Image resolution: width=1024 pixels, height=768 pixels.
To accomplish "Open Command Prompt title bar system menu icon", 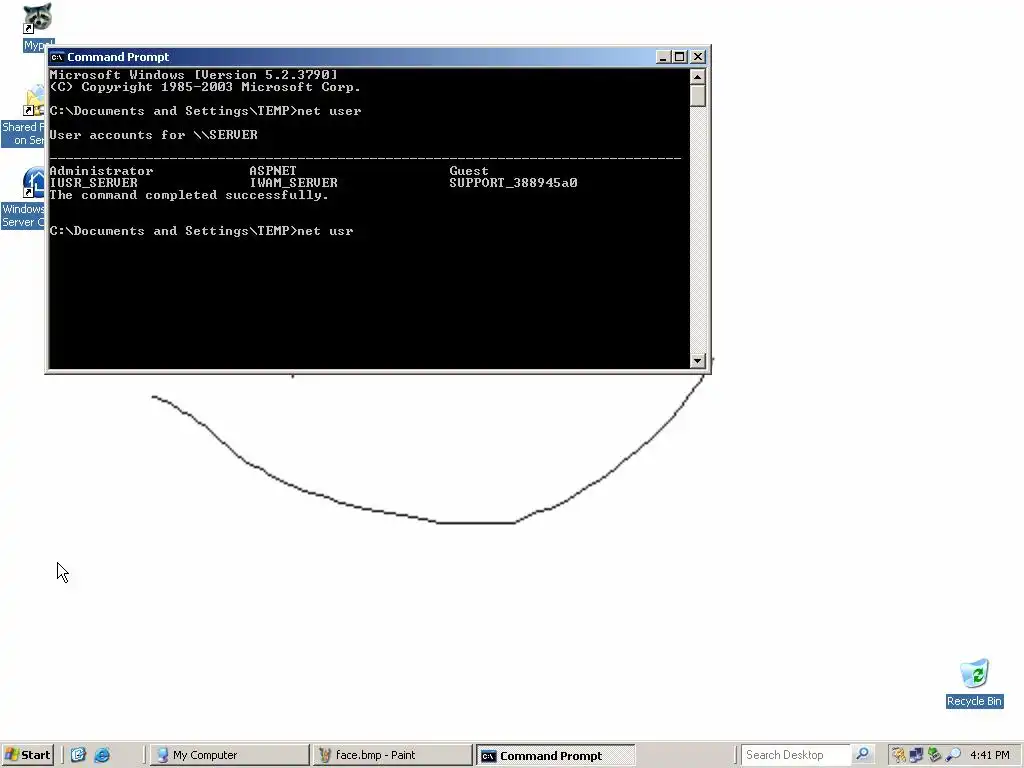I will coord(57,57).
